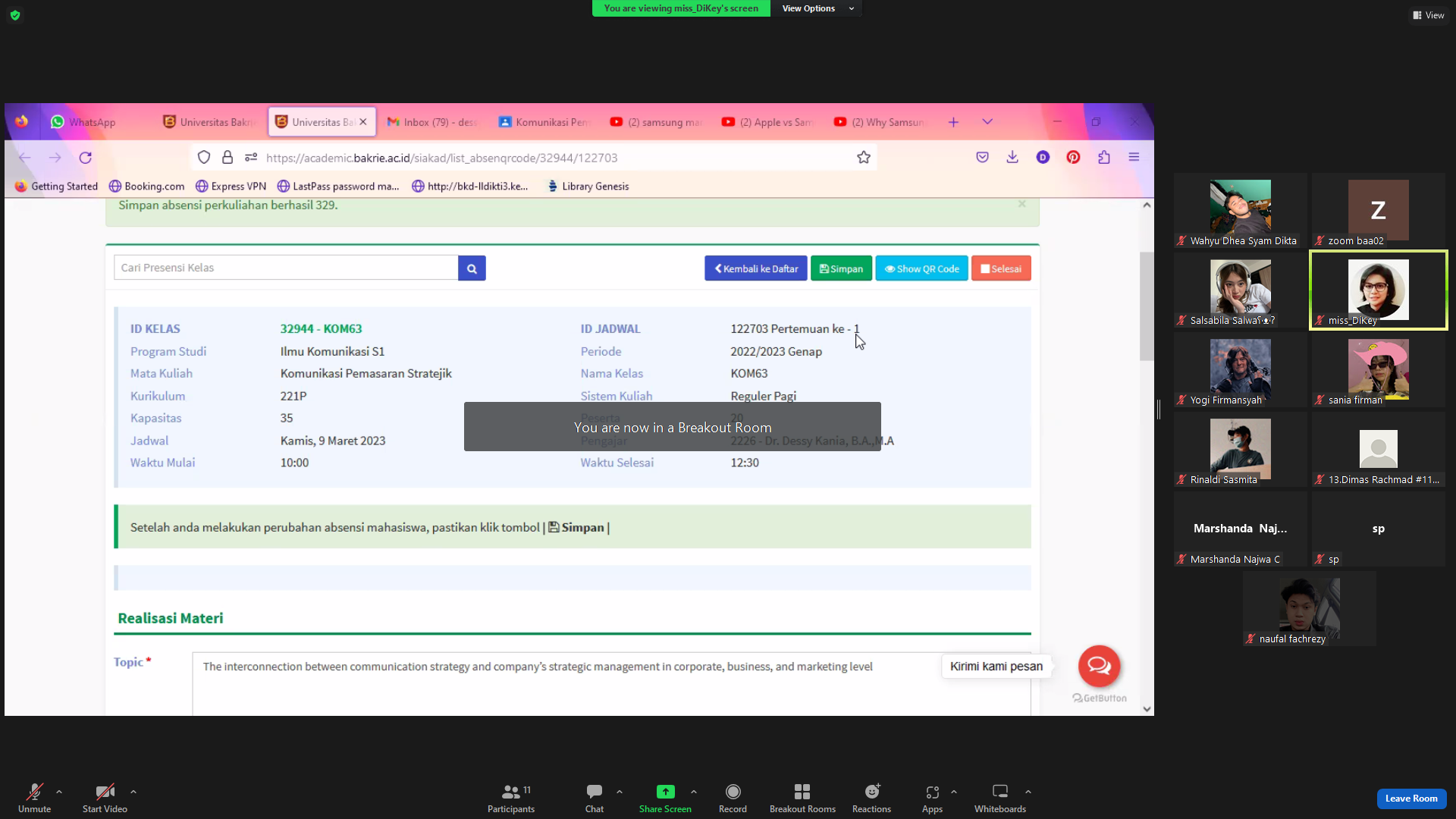Screen dimensions: 1456x819
Task: Open Whiteboards
Action: (x=1000, y=797)
